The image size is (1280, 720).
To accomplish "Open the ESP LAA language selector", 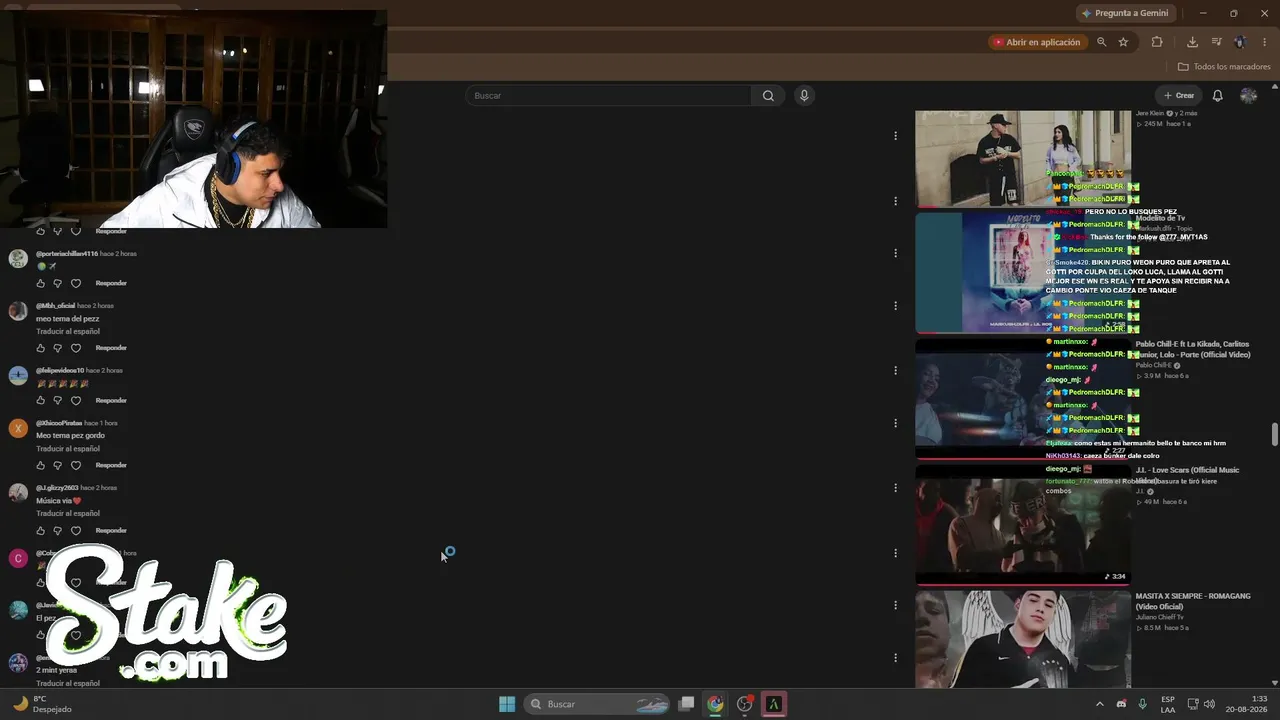I will click(1168, 704).
